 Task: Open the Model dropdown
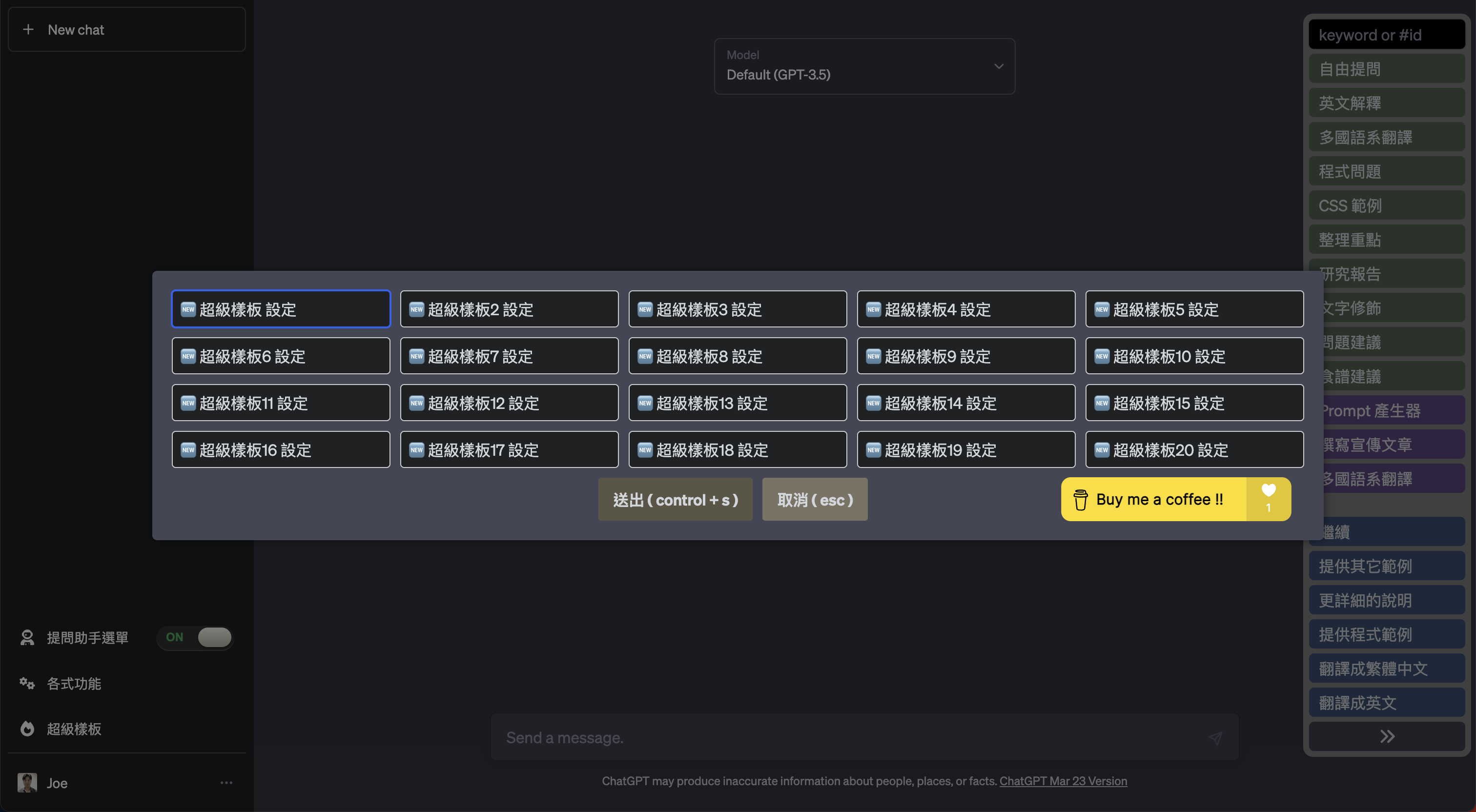864,66
